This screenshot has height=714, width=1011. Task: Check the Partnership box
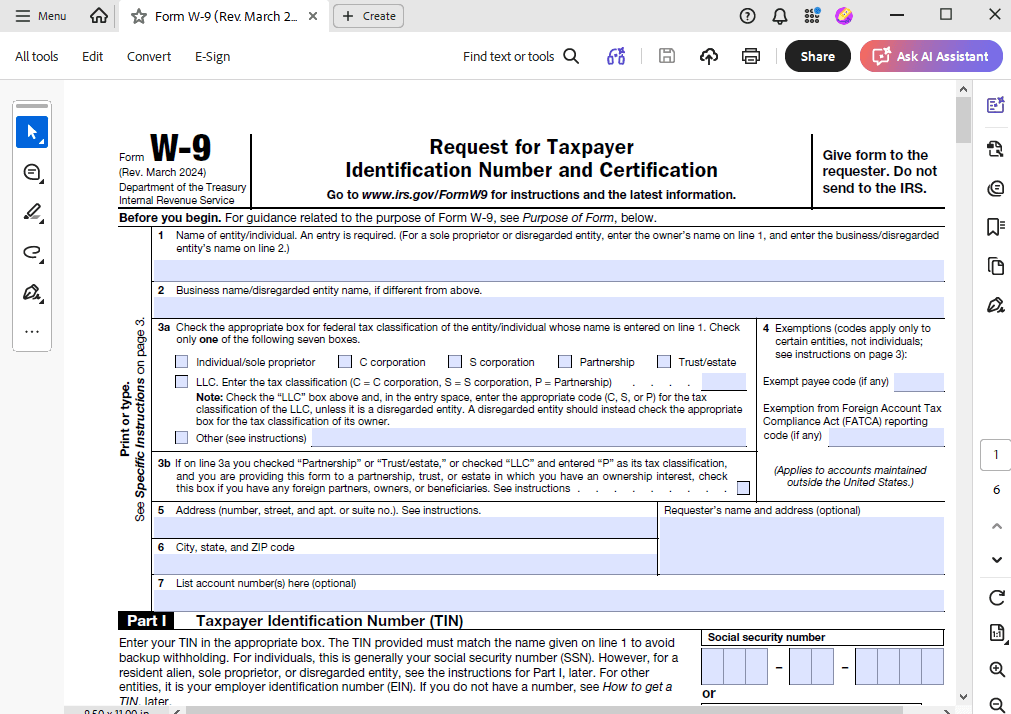(x=565, y=362)
